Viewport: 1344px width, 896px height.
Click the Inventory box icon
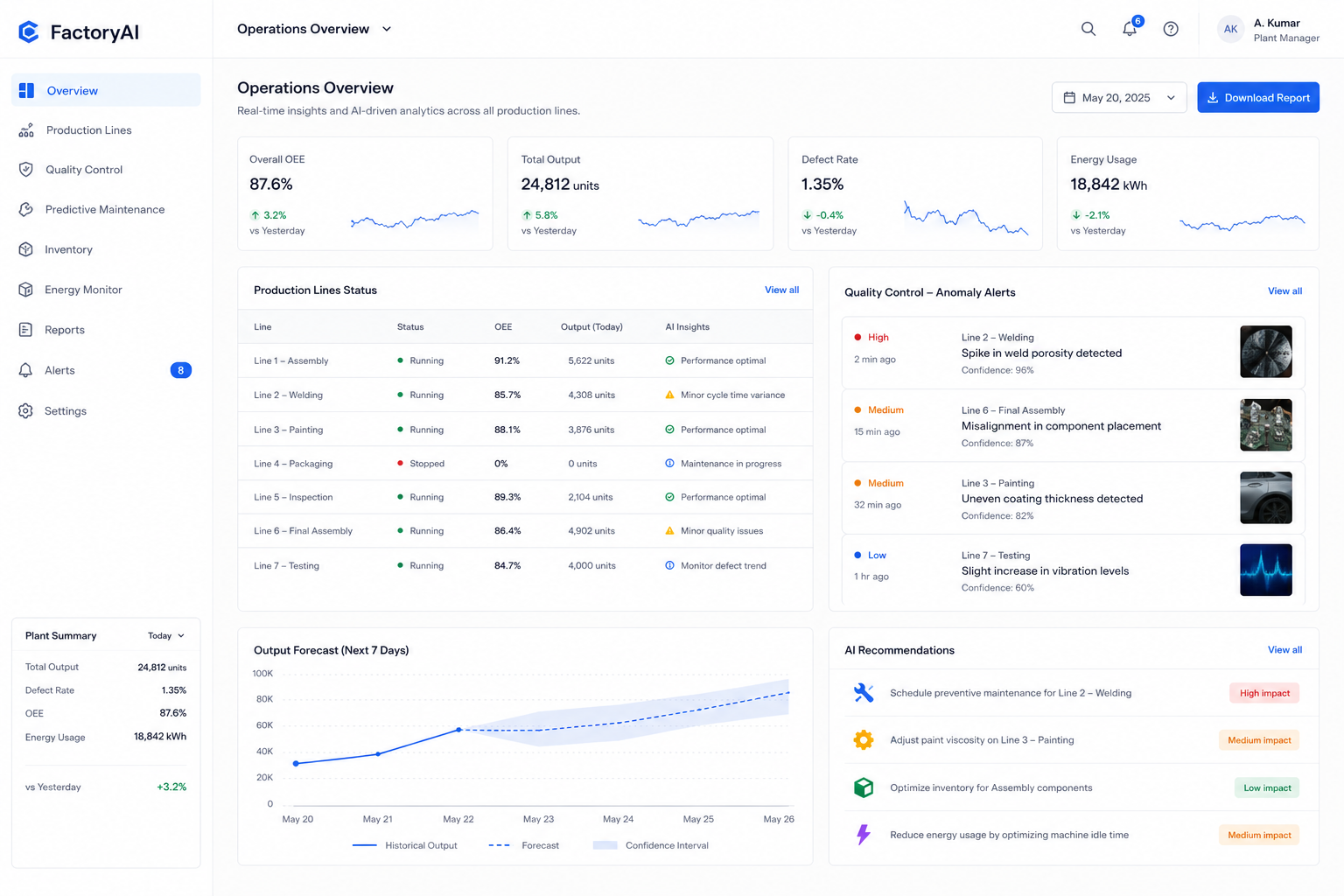[x=26, y=249]
